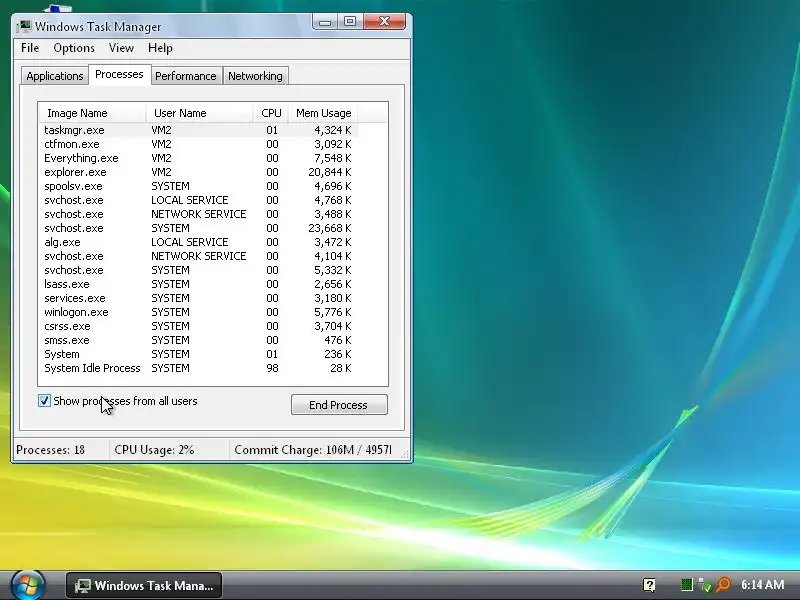Go to the Networking tab
The width and height of the screenshot is (800, 600).
click(x=255, y=76)
